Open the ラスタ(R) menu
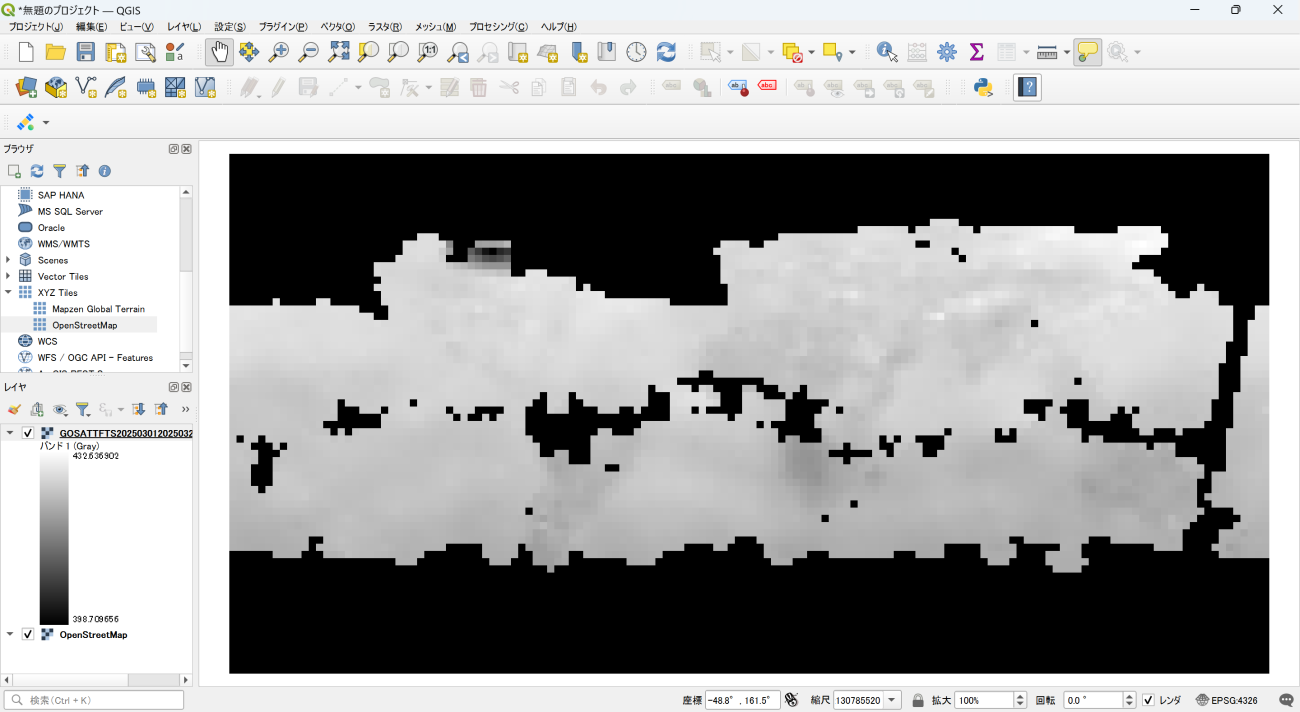1300x712 pixels. [x=385, y=27]
